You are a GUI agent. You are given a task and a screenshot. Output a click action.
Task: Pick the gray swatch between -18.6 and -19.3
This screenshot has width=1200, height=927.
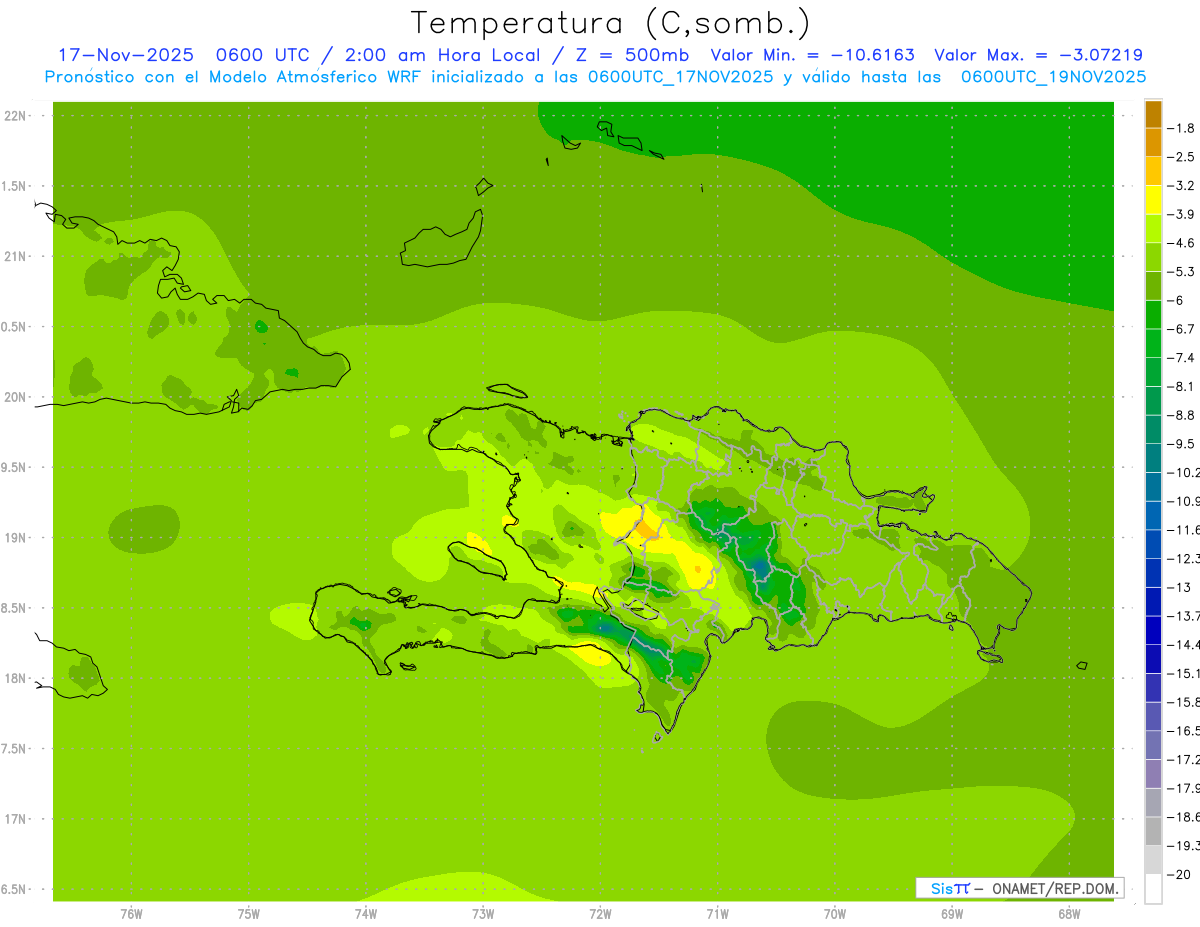[1153, 831]
